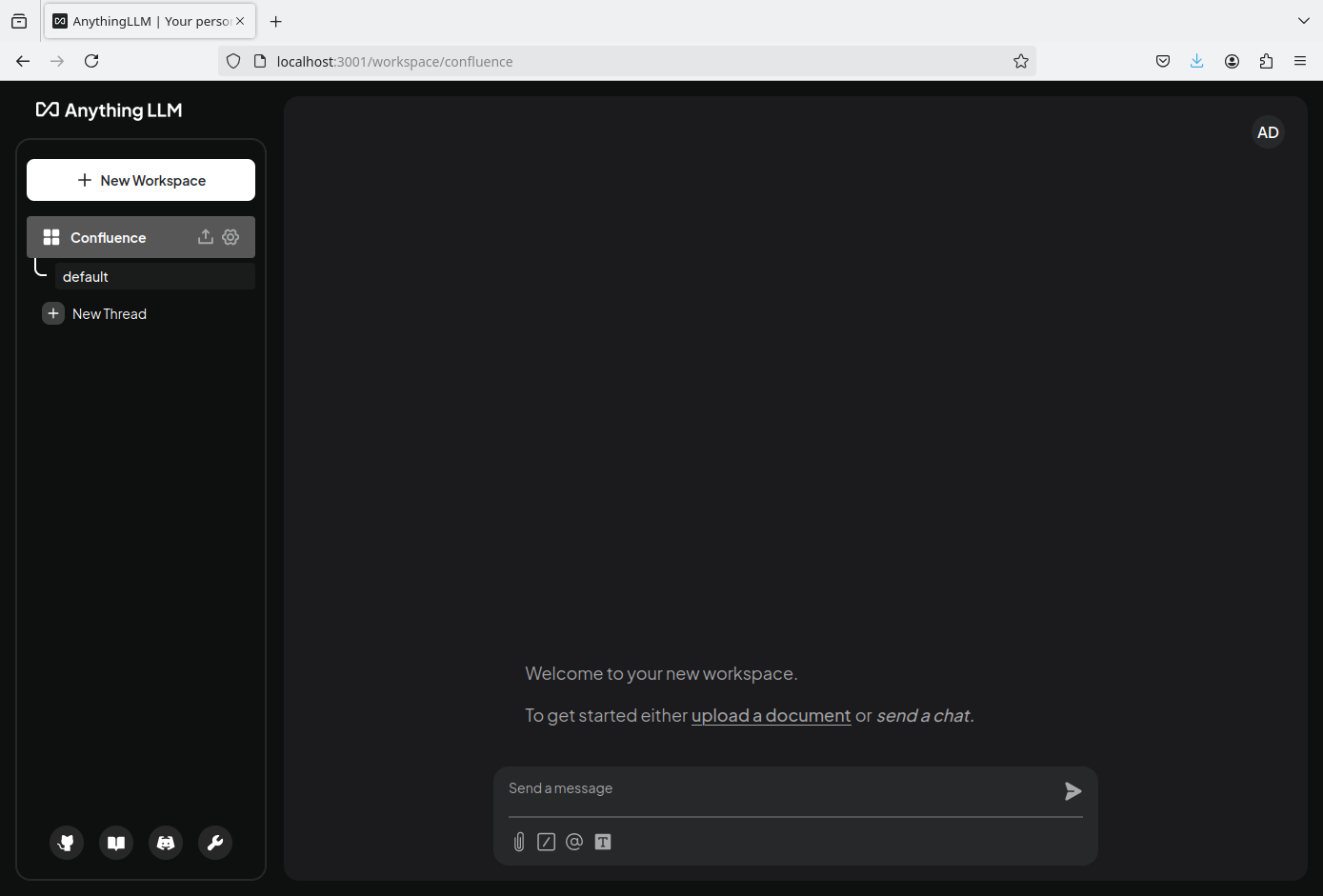Open the Firefox hamburger menu

click(1300, 61)
